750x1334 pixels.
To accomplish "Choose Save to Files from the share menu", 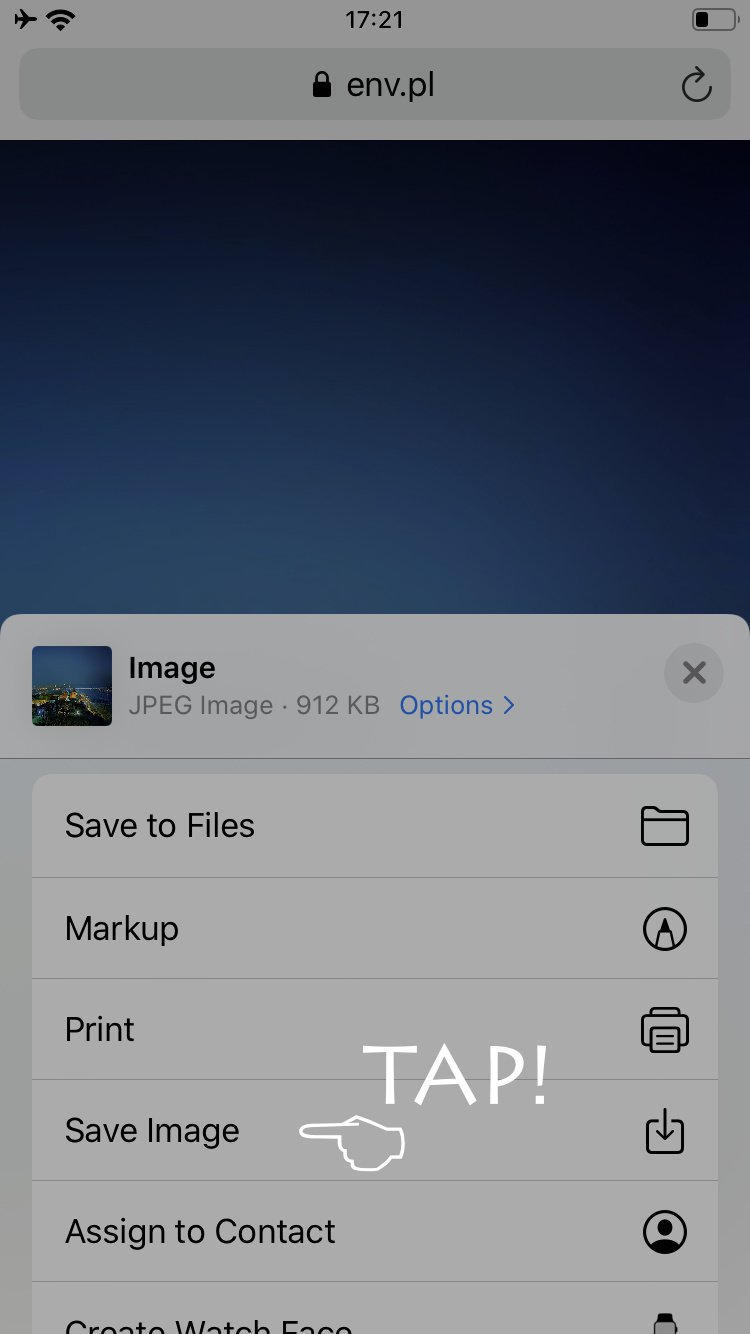I will click(160, 826).
